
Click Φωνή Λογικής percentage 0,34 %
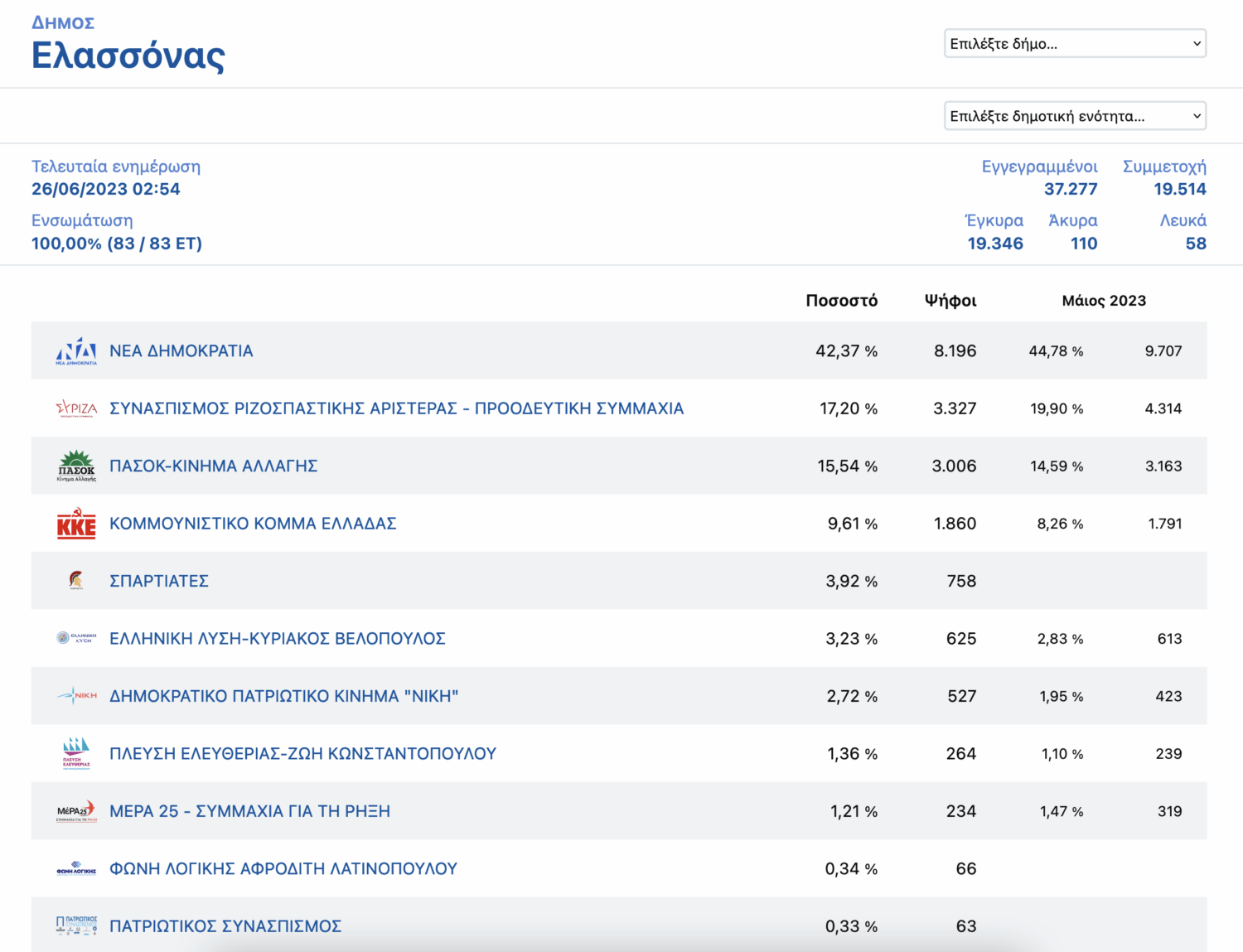[851, 868]
